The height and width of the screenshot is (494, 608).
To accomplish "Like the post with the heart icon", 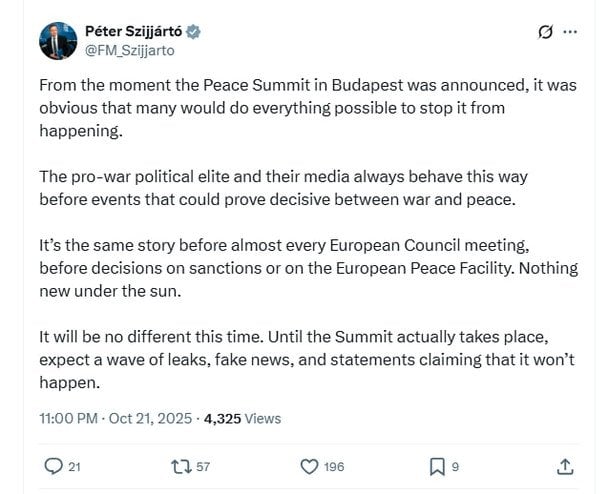I will 310,465.
